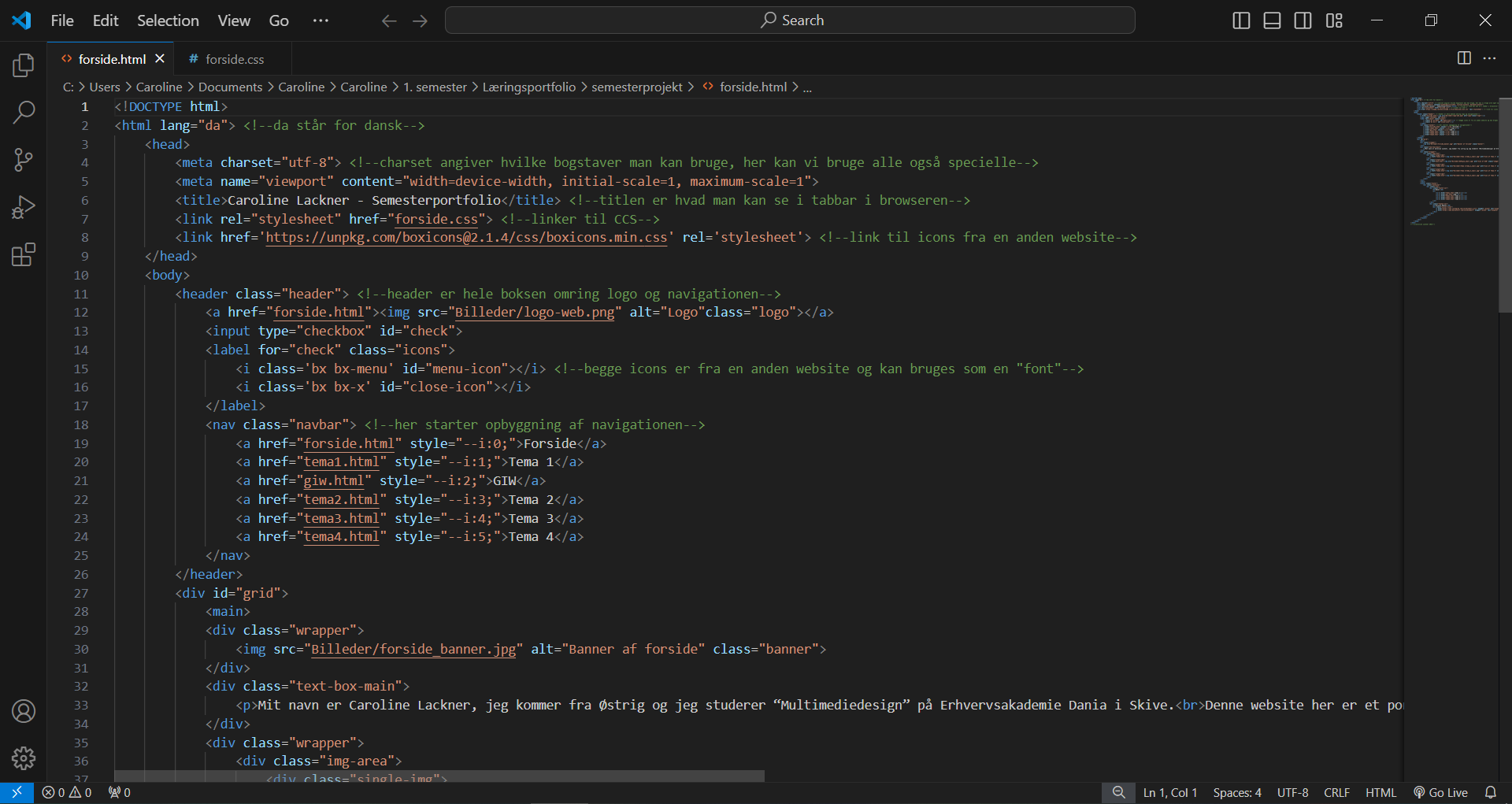Open the Run and Debug view
The width and height of the screenshot is (1512, 804).
24,207
